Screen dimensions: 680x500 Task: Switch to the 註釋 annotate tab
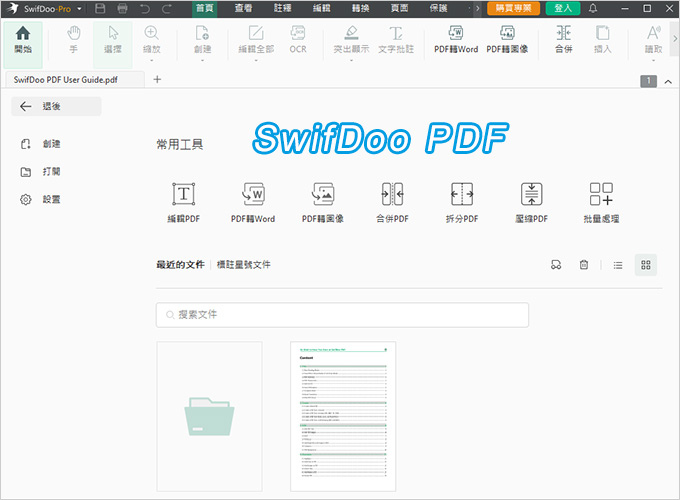(282, 8)
